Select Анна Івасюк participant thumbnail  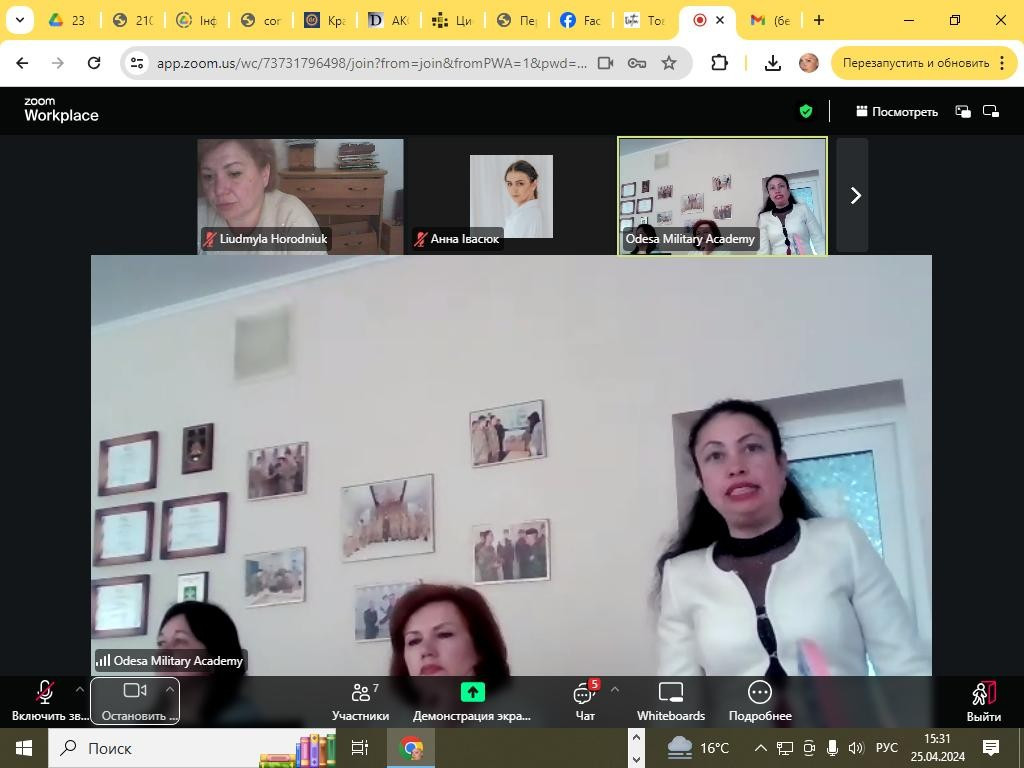[x=511, y=196]
